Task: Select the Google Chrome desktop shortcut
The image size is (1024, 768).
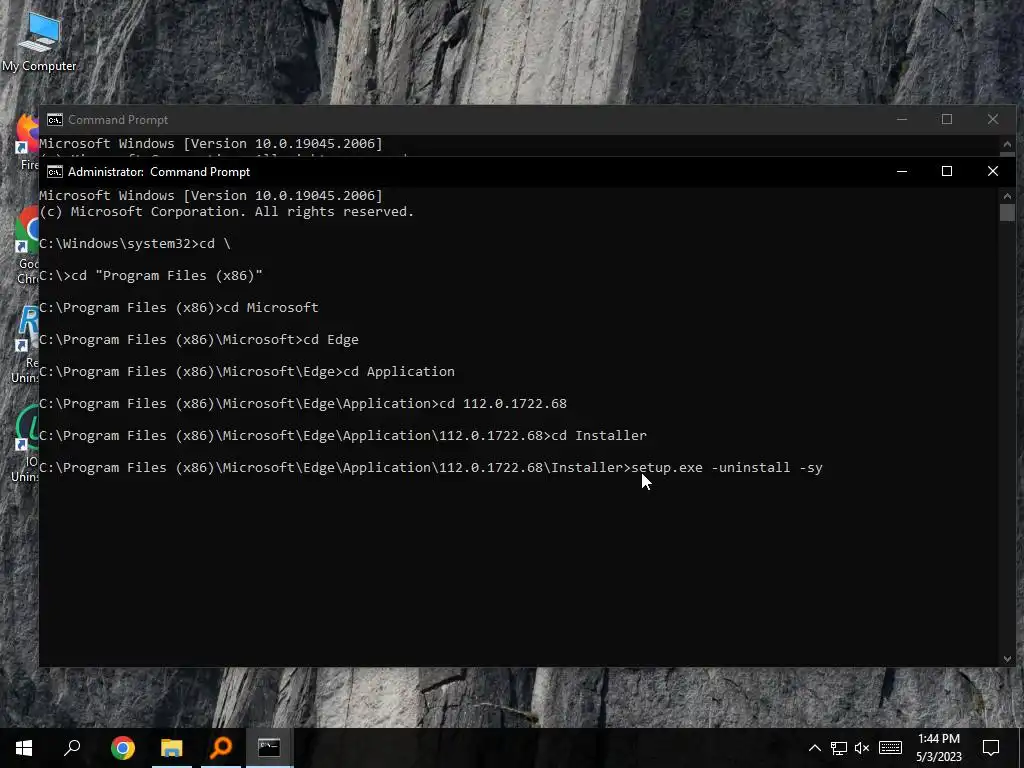Action: pyautogui.click(x=27, y=246)
